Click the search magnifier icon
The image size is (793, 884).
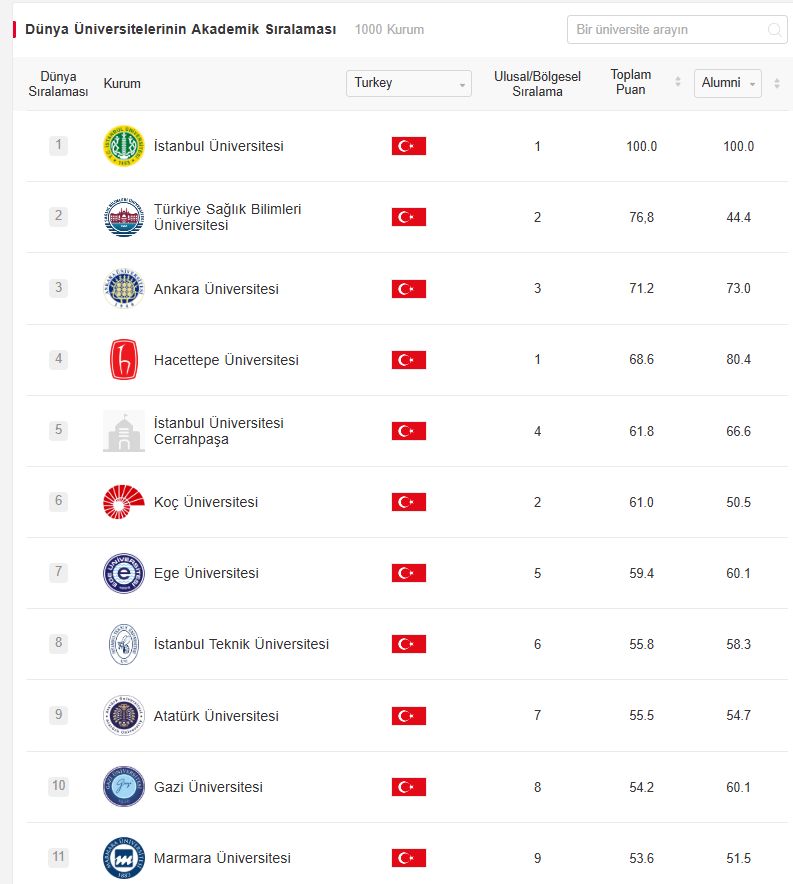(x=774, y=30)
